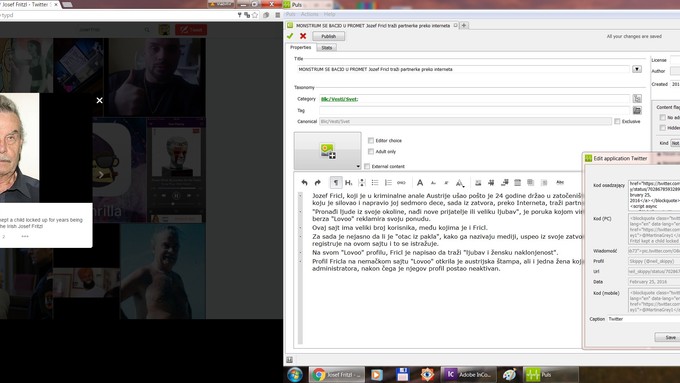Save the Twitter application dialog
Image resolution: width=680 pixels, height=383 pixels.
tap(670, 337)
